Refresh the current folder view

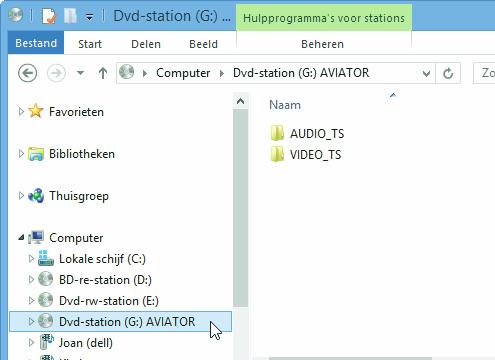point(448,73)
